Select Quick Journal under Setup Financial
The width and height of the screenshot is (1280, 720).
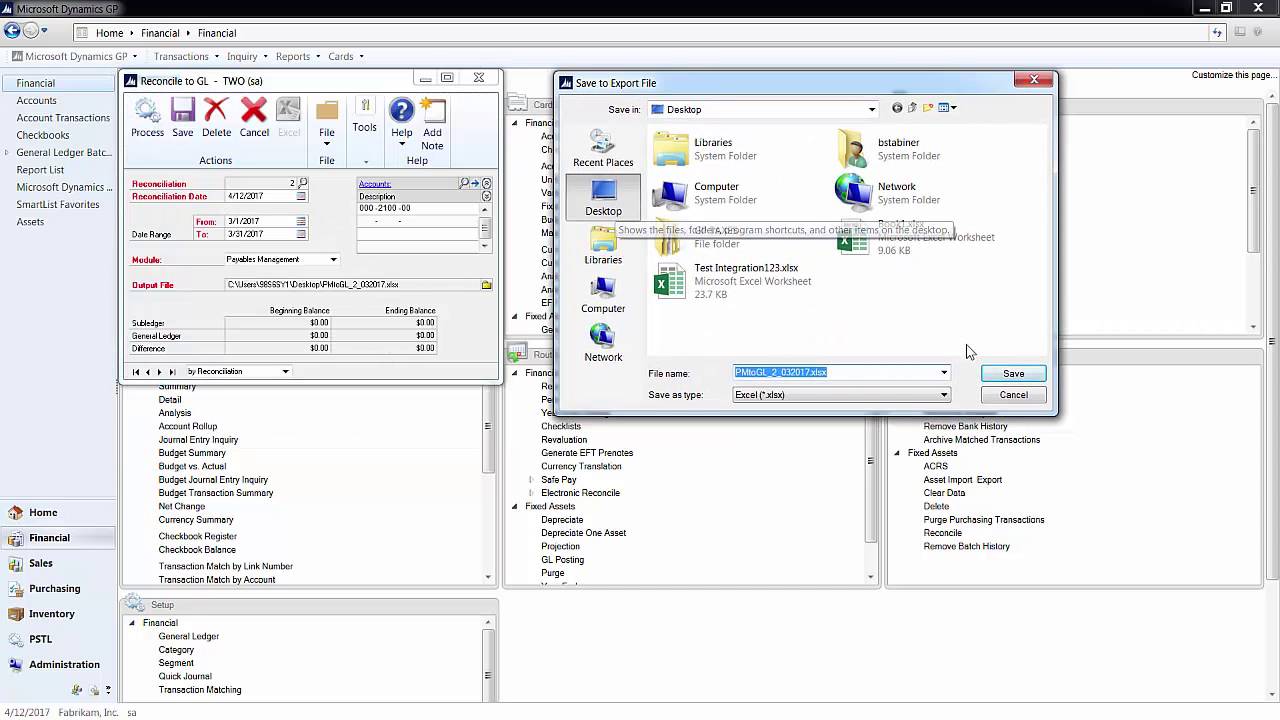(x=185, y=676)
